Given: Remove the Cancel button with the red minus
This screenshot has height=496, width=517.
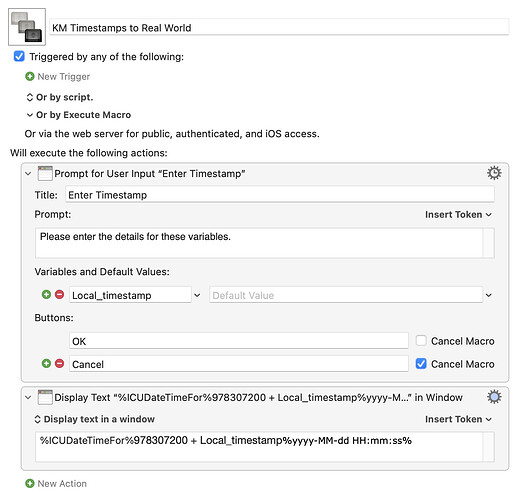Looking at the screenshot, I should [59, 364].
